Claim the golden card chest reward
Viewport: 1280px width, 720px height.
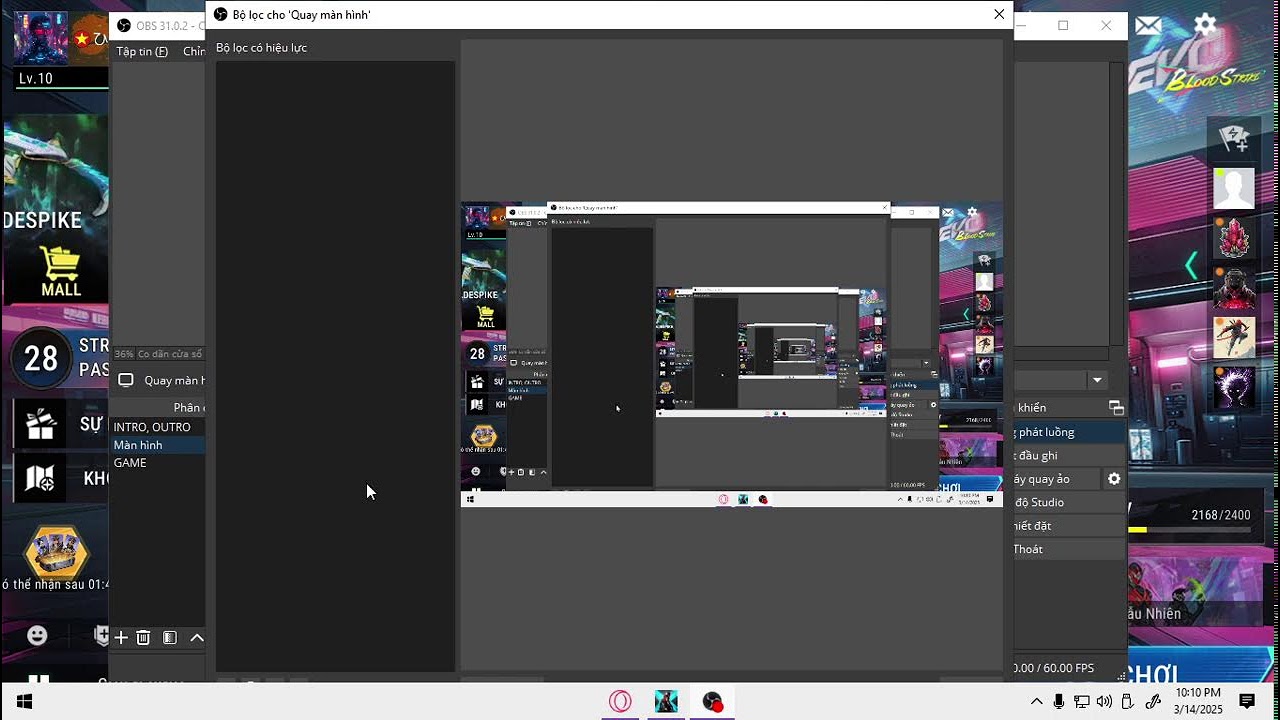pyautogui.click(x=56, y=551)
